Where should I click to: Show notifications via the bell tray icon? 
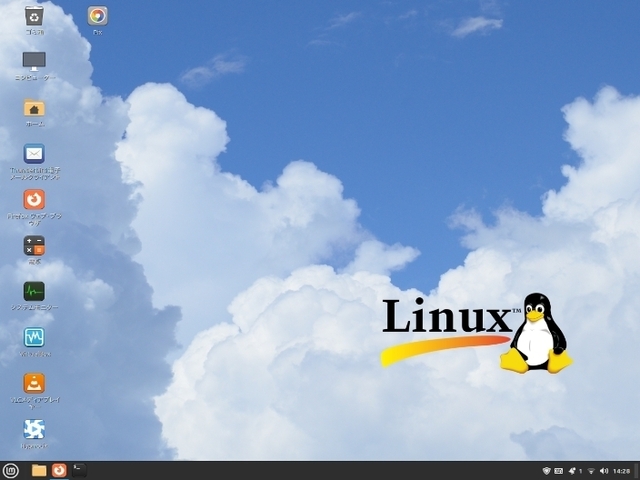(572, 471)
